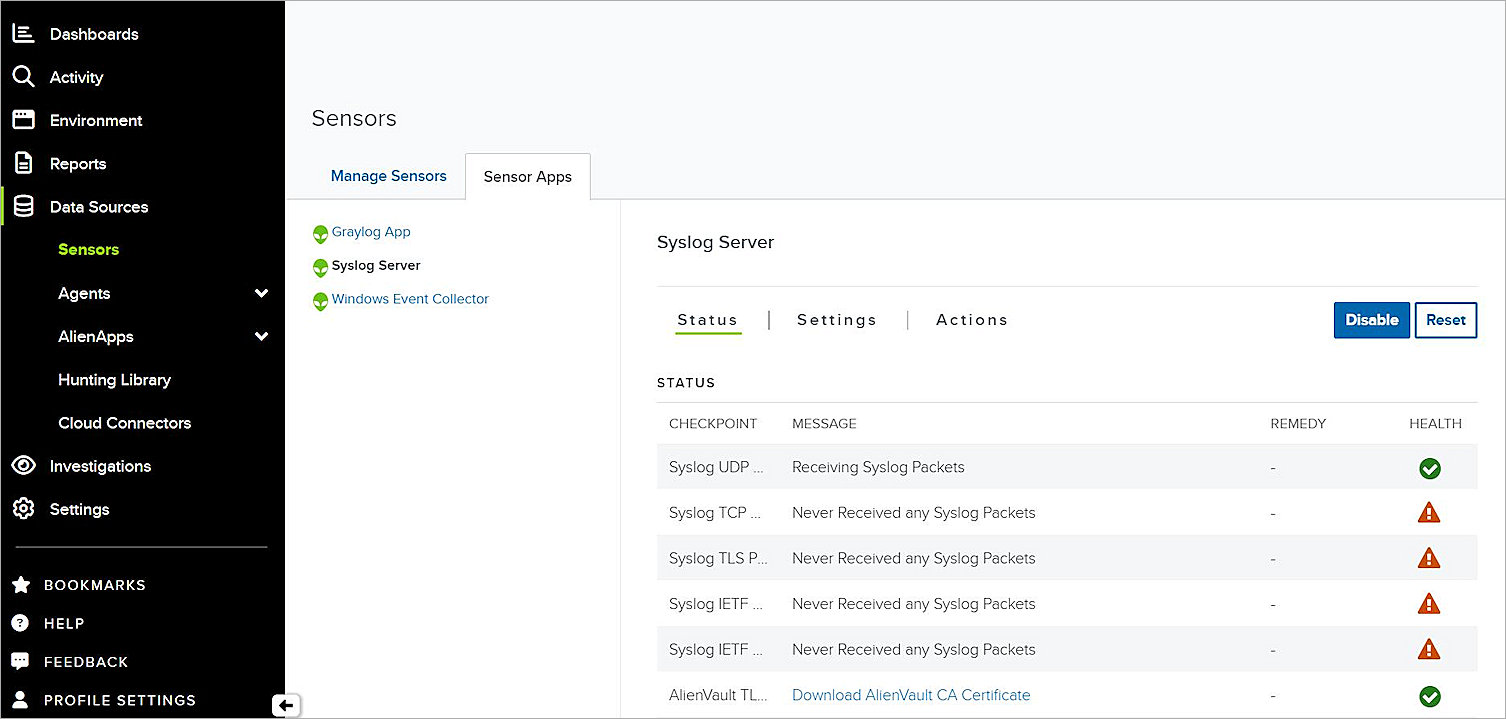Image resolution: width=1506 pixels, height=719 pixels.
Task: Click the green alien icon beside Graylog App
Action: (320, 232)
